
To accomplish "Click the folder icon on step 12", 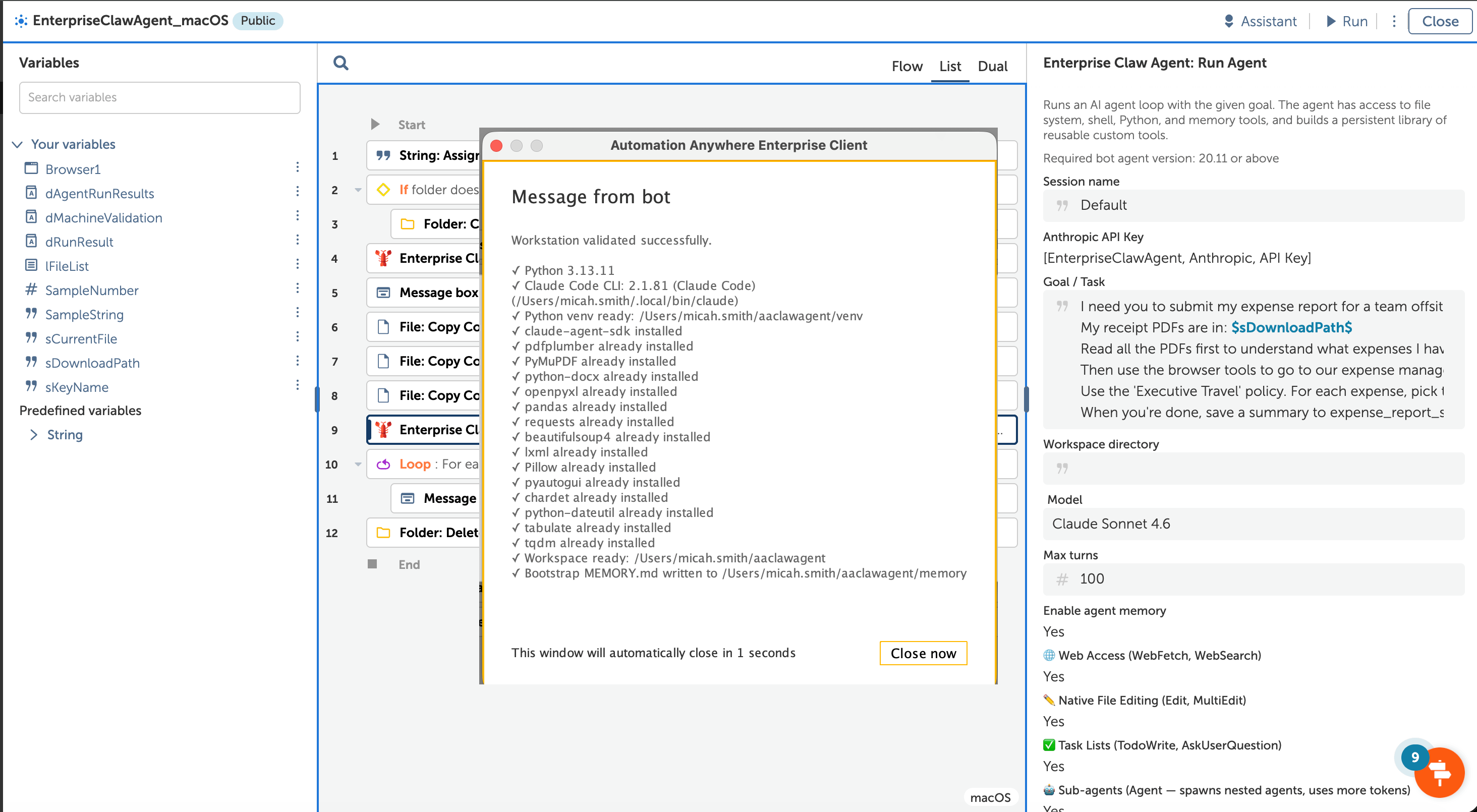I will [x=383, y=533].
